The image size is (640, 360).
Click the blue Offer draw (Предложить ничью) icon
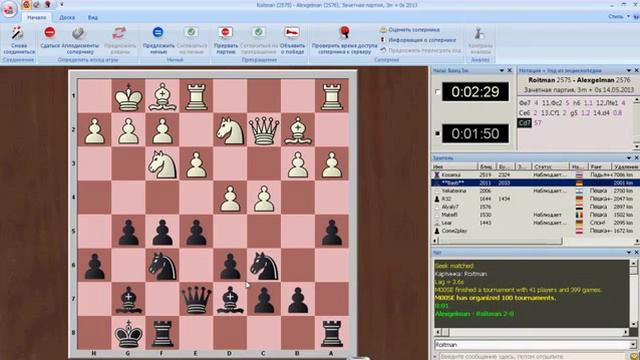click(x=158, y=32)
